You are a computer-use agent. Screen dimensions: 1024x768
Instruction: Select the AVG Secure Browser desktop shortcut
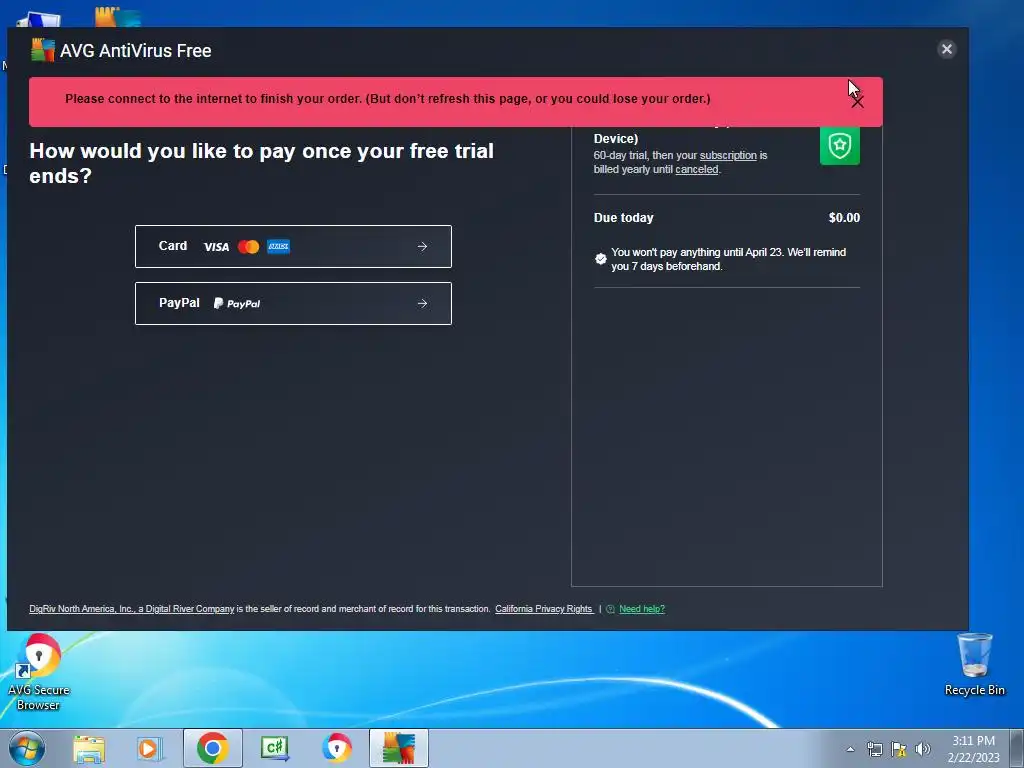[x=39, y=673]
